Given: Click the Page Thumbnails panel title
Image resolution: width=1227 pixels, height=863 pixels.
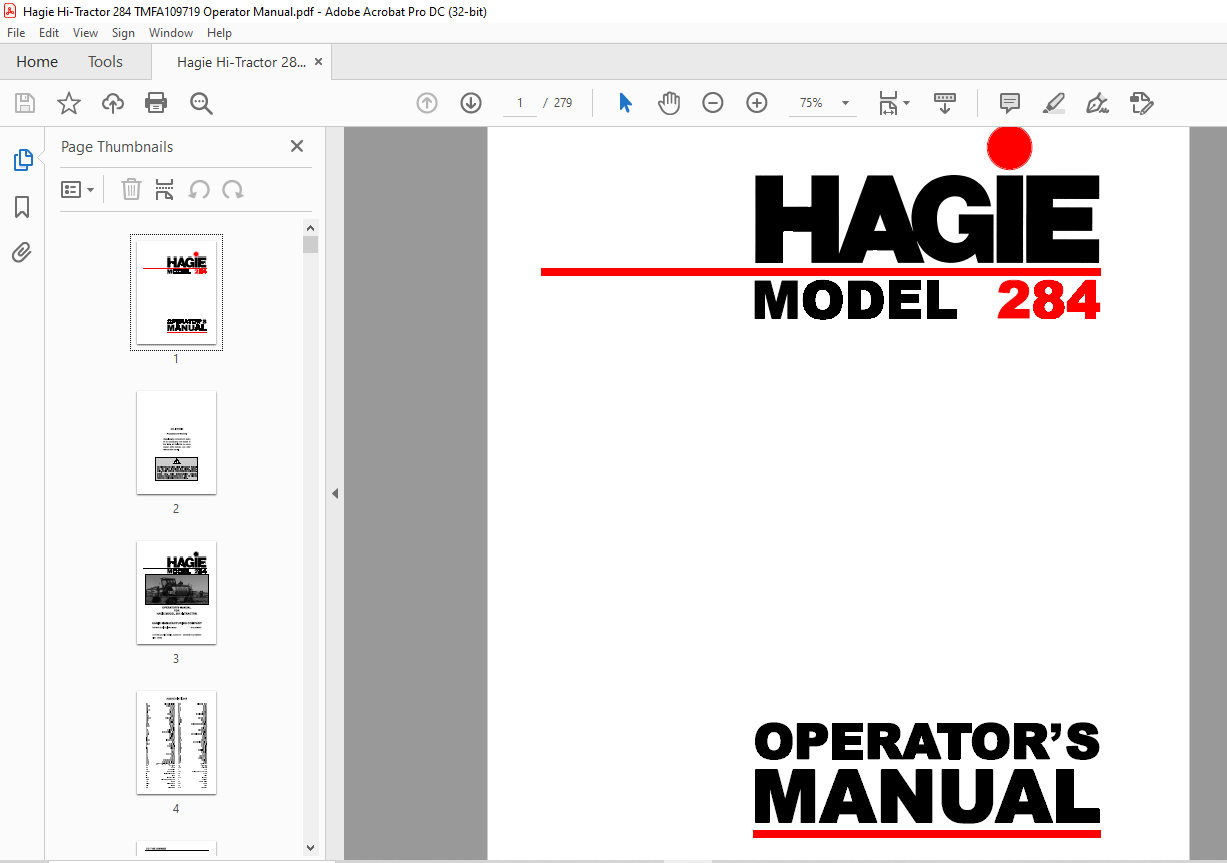Looking at the screenshot, I should pos(117,147).
